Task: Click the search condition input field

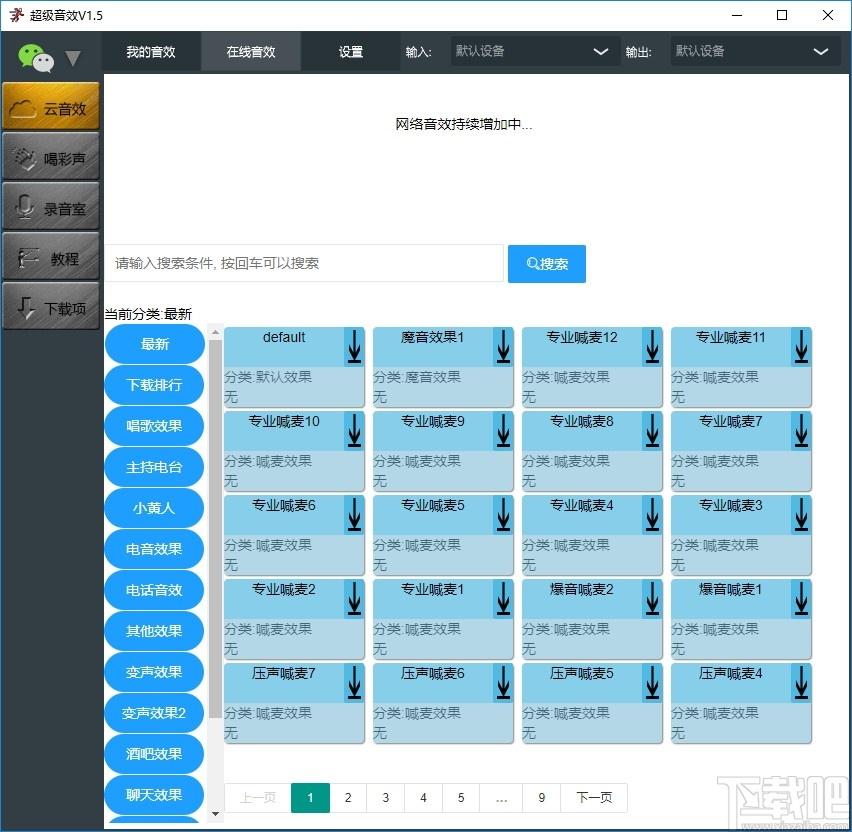Action: click(304, 264)
